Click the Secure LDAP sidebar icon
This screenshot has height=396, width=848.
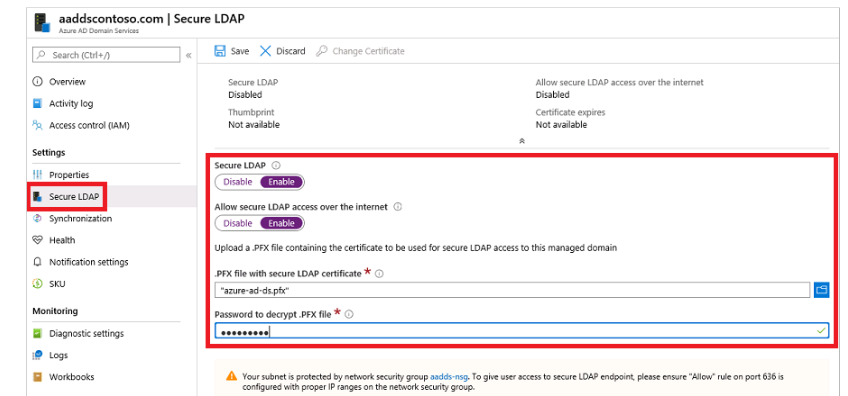tap(37, 196)
